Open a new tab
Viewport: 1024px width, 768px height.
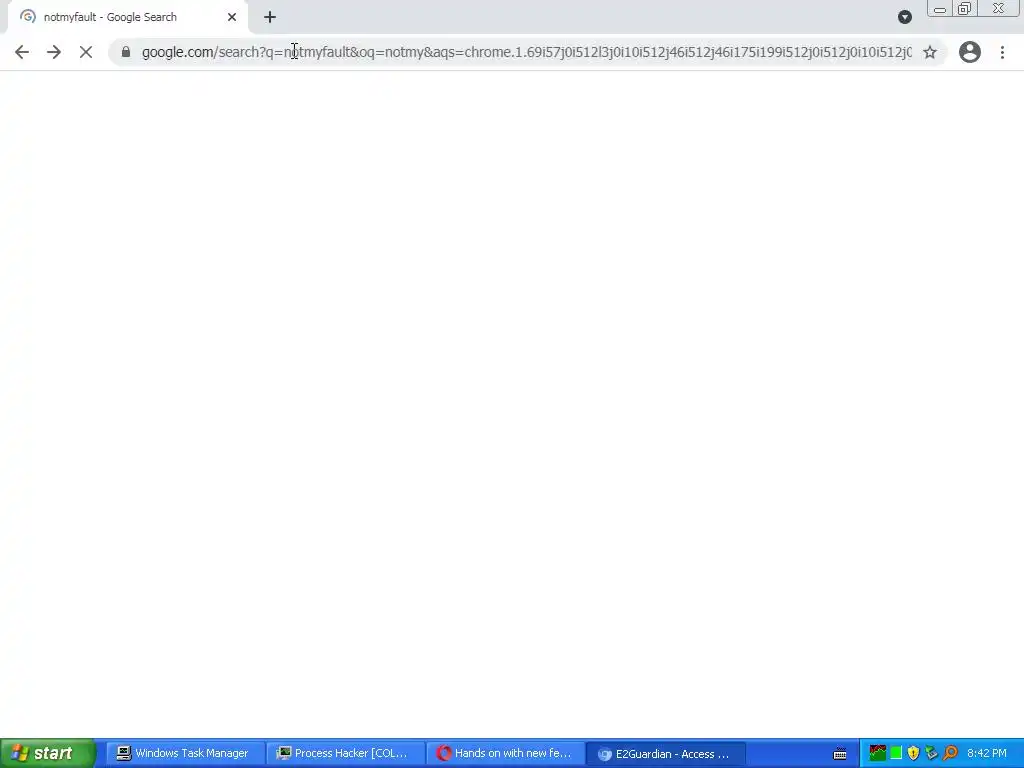270,17
